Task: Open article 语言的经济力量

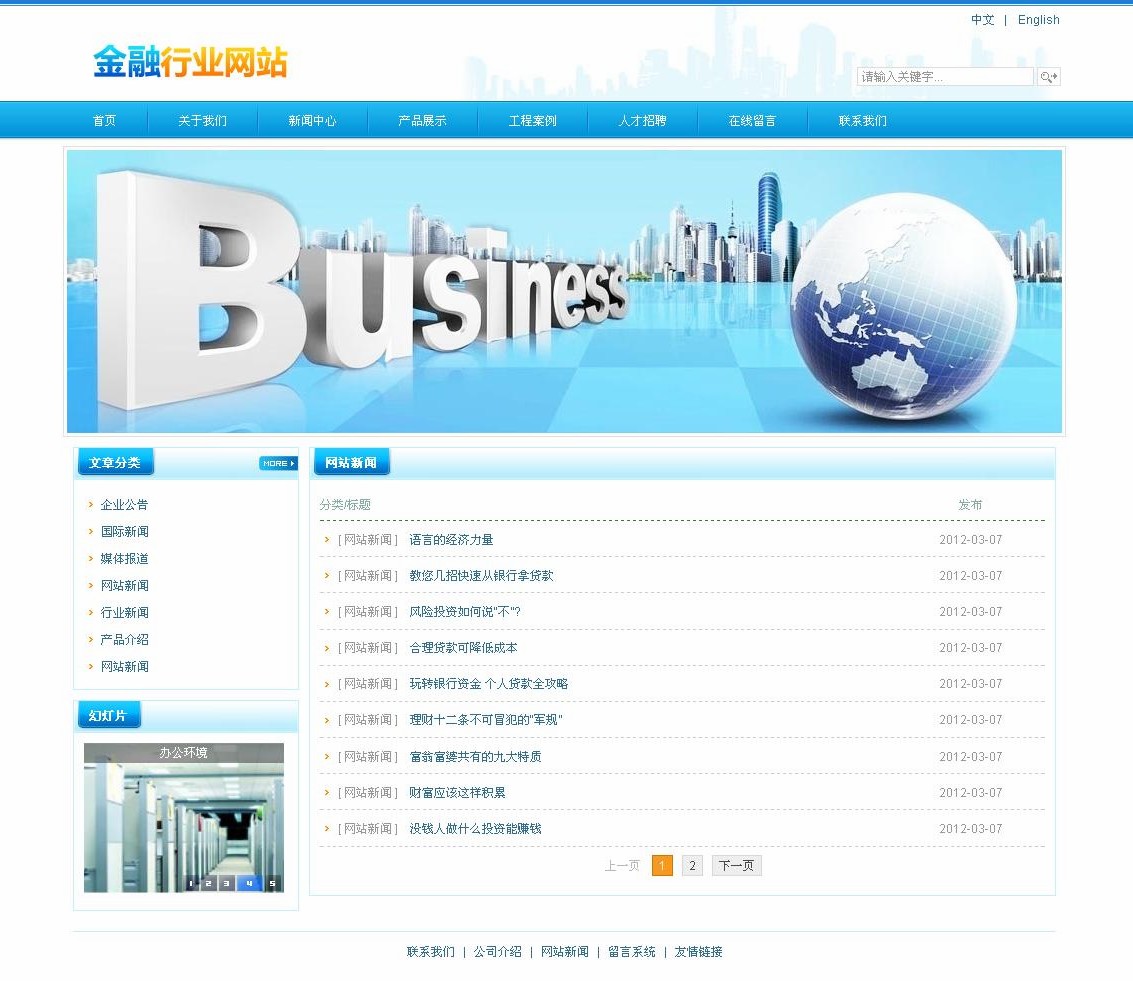Action: (x=451, y=540)
